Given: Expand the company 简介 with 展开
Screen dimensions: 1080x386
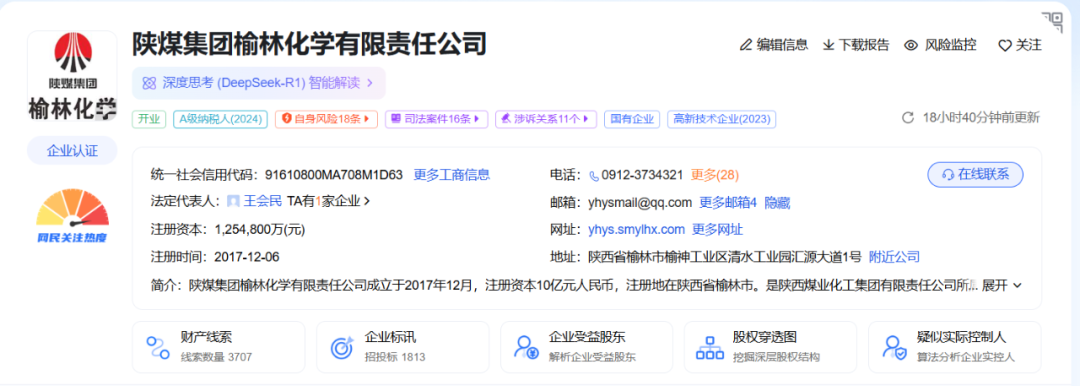Looking at the screenshot, I should 1002,285.
